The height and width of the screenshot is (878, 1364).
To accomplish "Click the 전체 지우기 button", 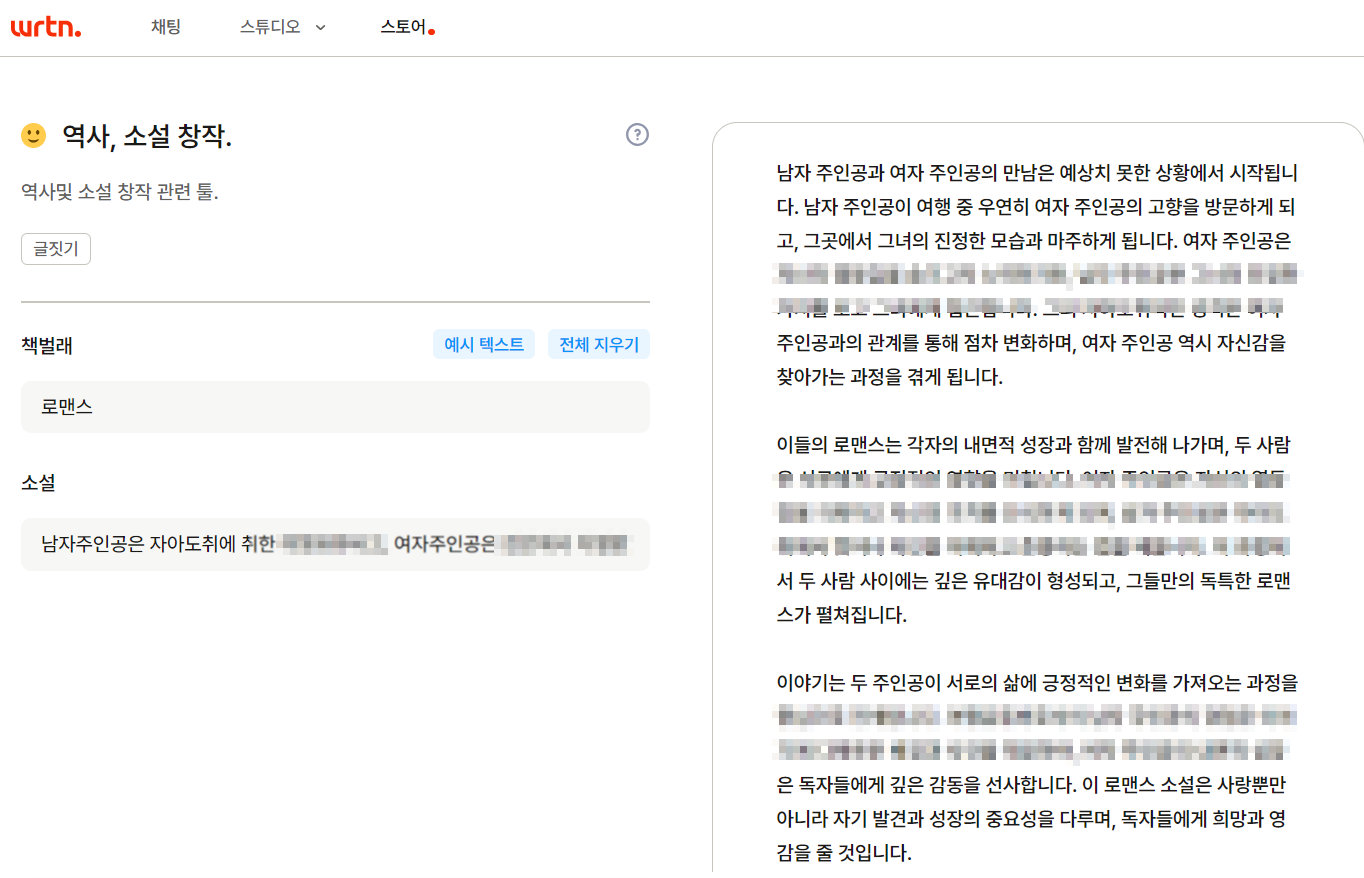I will pyautogui.click(x=599, y=344).
